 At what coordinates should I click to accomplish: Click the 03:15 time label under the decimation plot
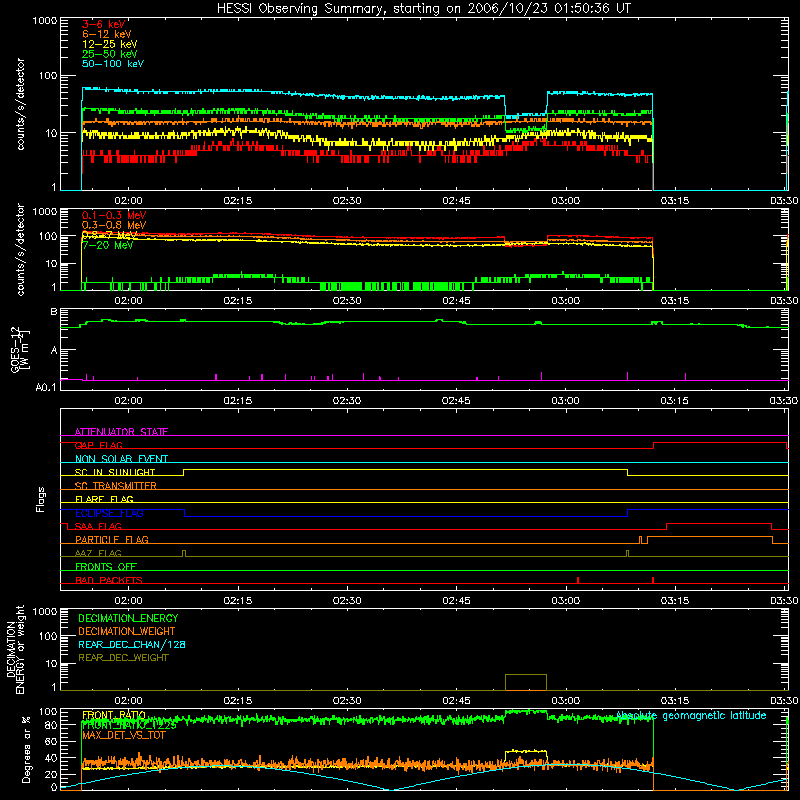coord(674,701)
